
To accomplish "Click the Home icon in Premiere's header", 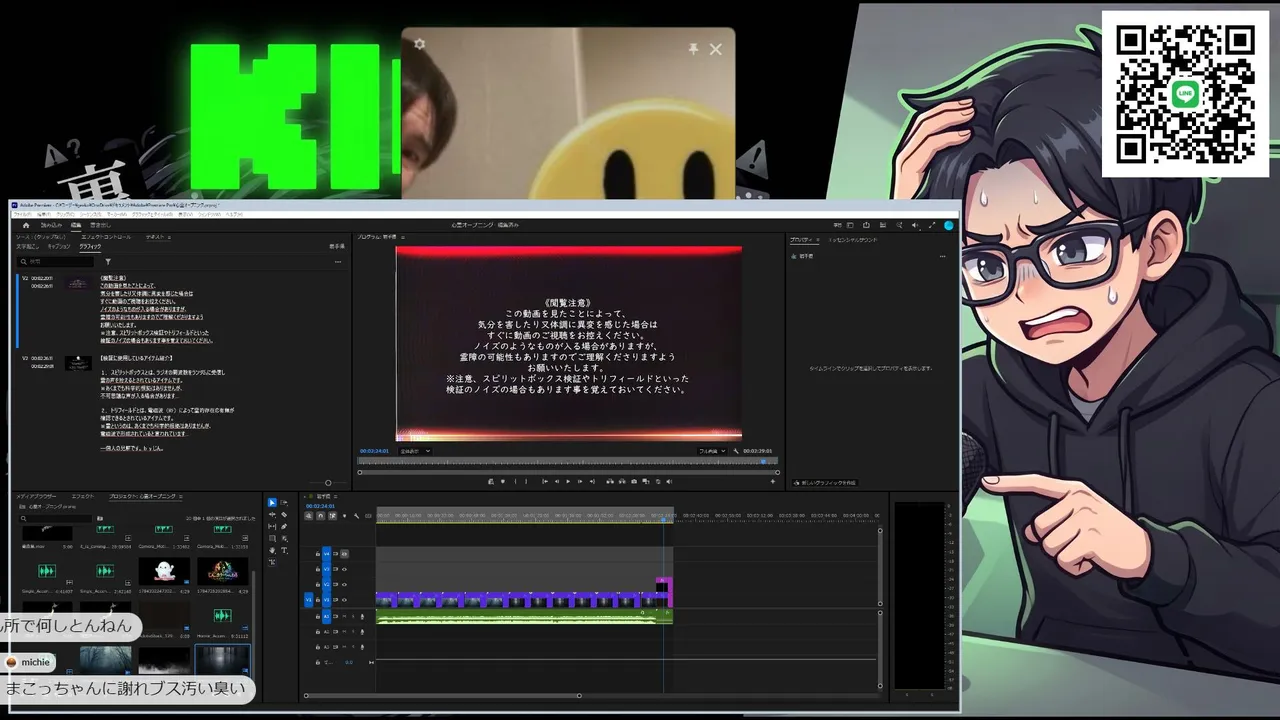I will click(x=26, y=225).
